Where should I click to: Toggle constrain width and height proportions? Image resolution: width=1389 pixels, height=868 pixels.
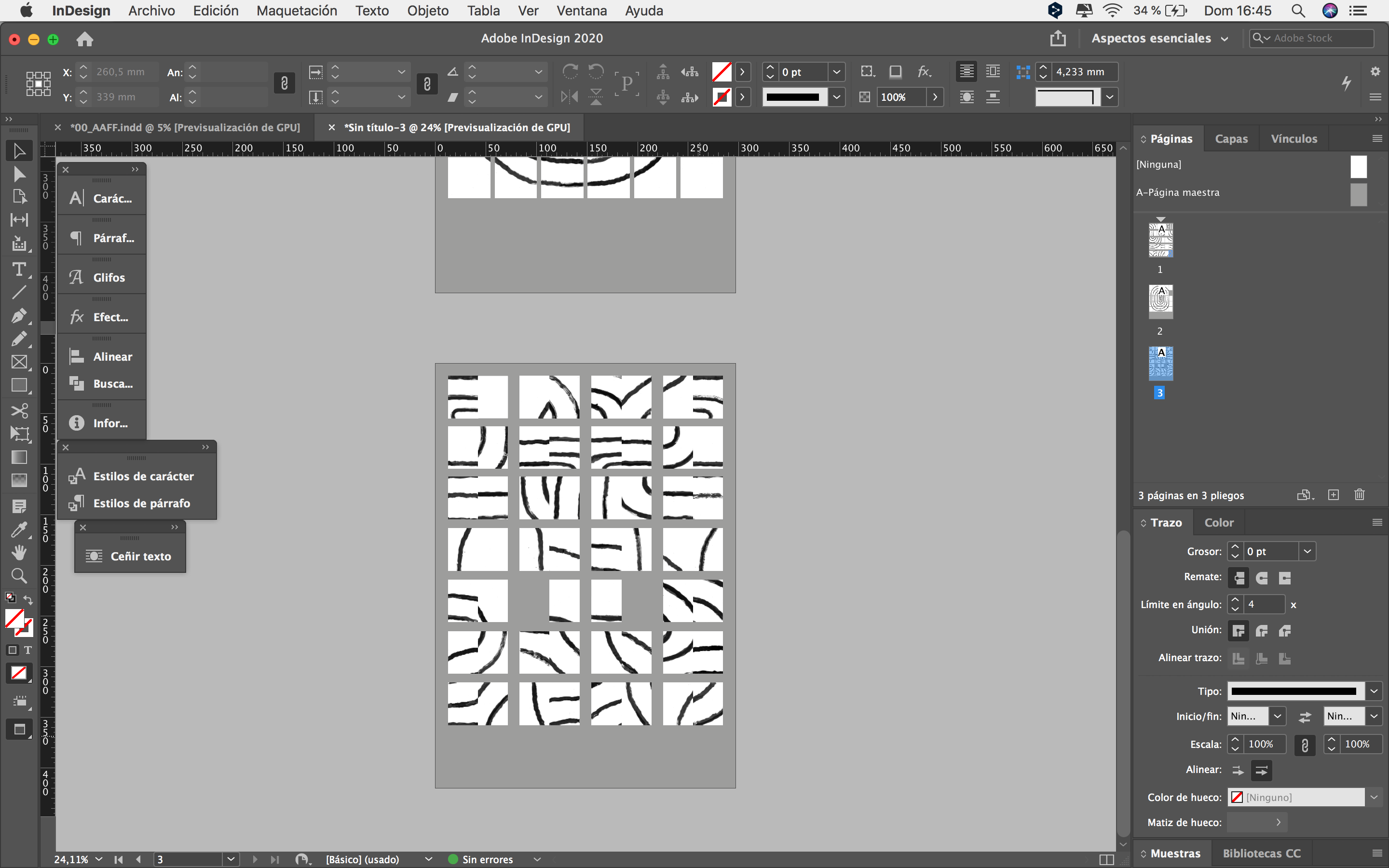tap(284, 84)
